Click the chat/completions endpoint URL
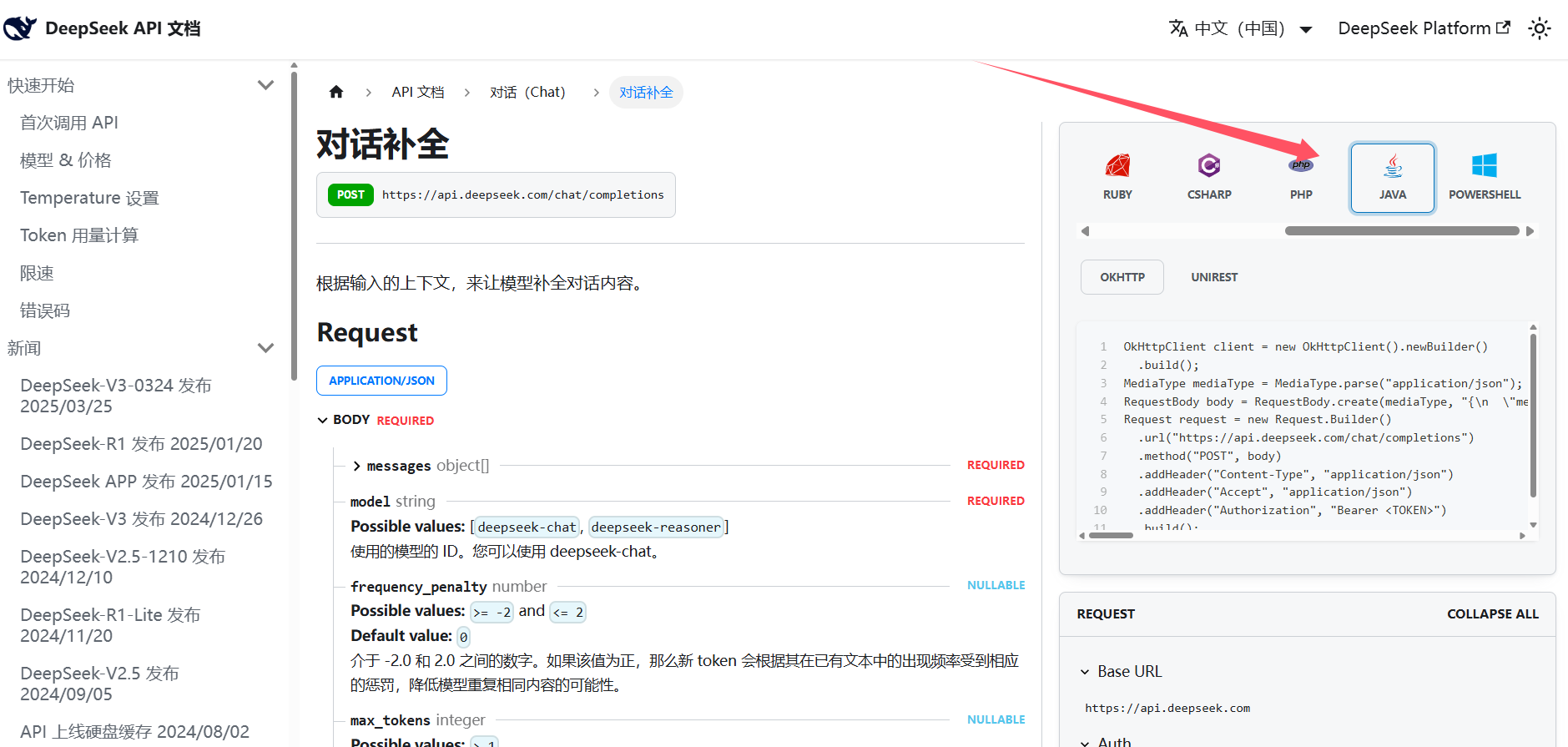This screenshot has width=1568, height=747. coord(523,194)
